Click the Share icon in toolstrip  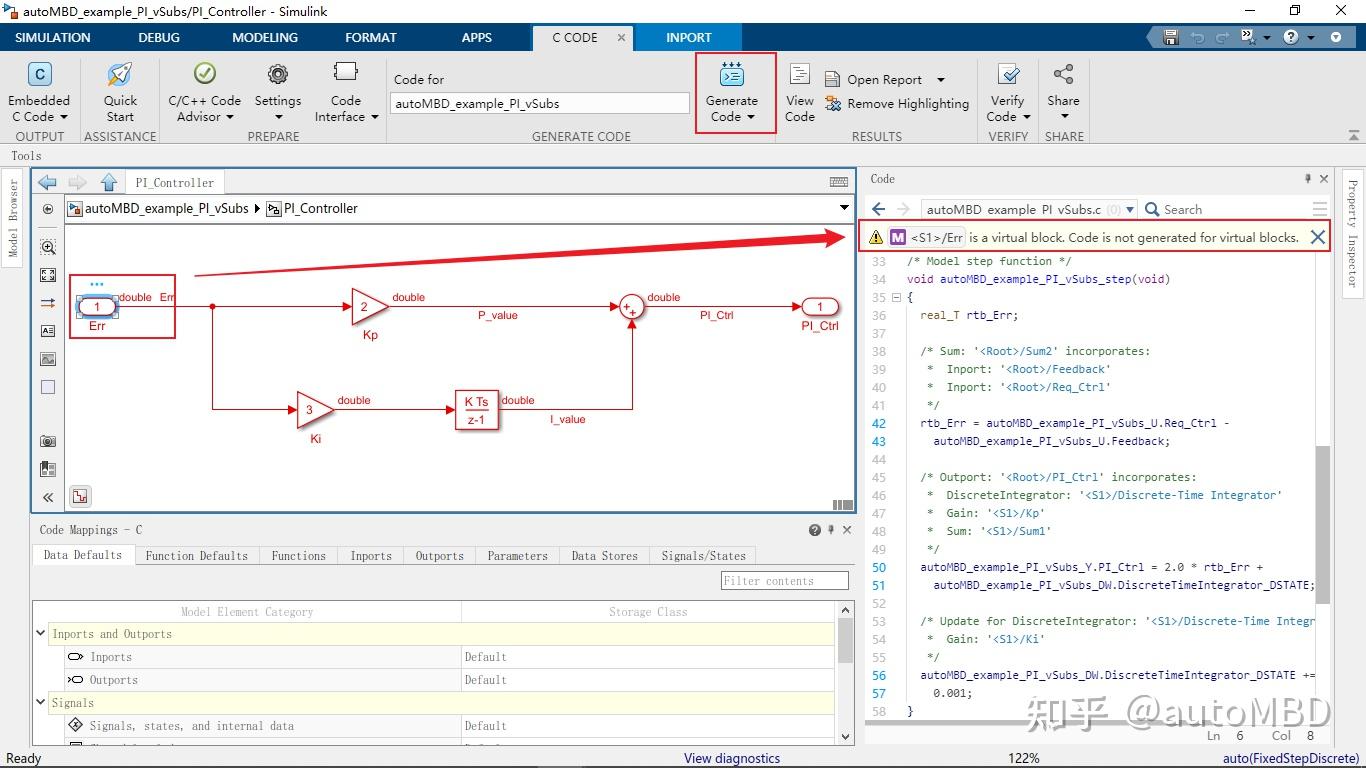click(1063, 76)
